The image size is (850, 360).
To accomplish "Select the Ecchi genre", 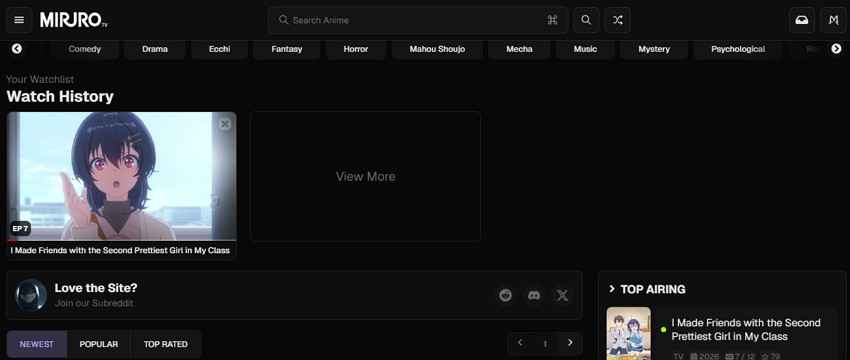I will tap(220, 49).
